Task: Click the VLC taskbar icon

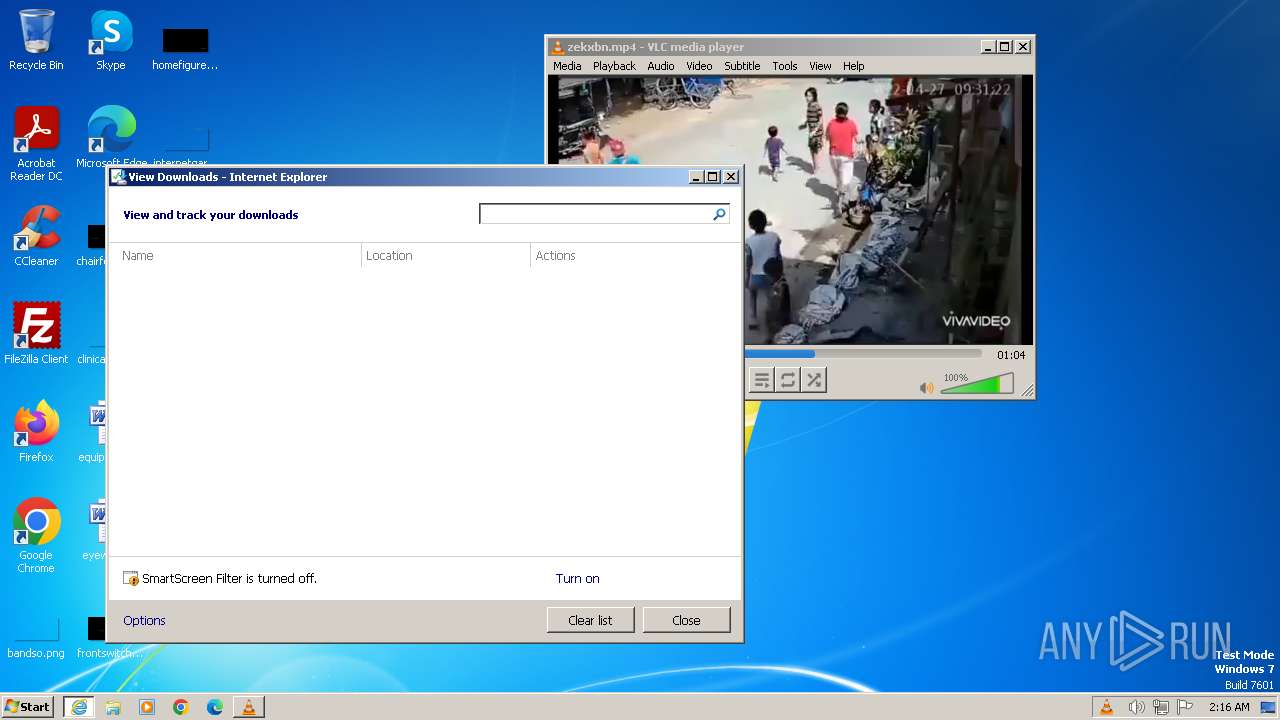Action: pyautogui.click(x=249, y=707)
